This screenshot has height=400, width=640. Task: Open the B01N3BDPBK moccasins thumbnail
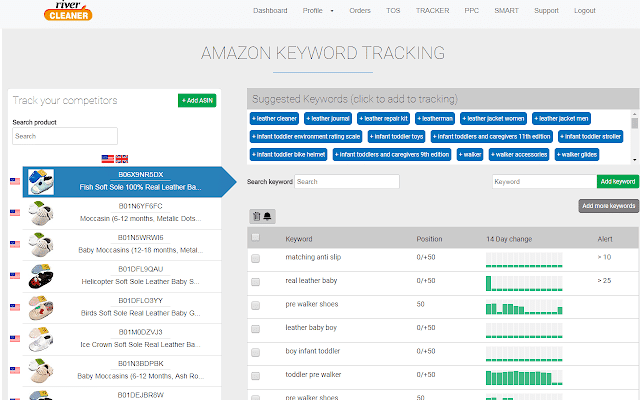[x=41, y=370]
